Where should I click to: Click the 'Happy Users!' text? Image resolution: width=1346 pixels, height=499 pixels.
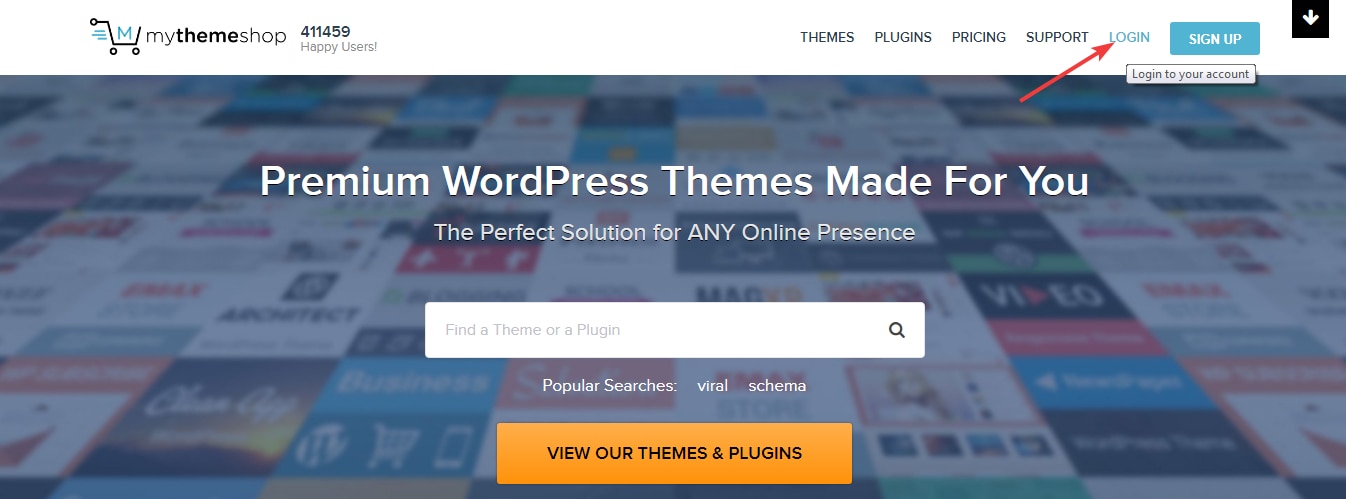(338, 47)
